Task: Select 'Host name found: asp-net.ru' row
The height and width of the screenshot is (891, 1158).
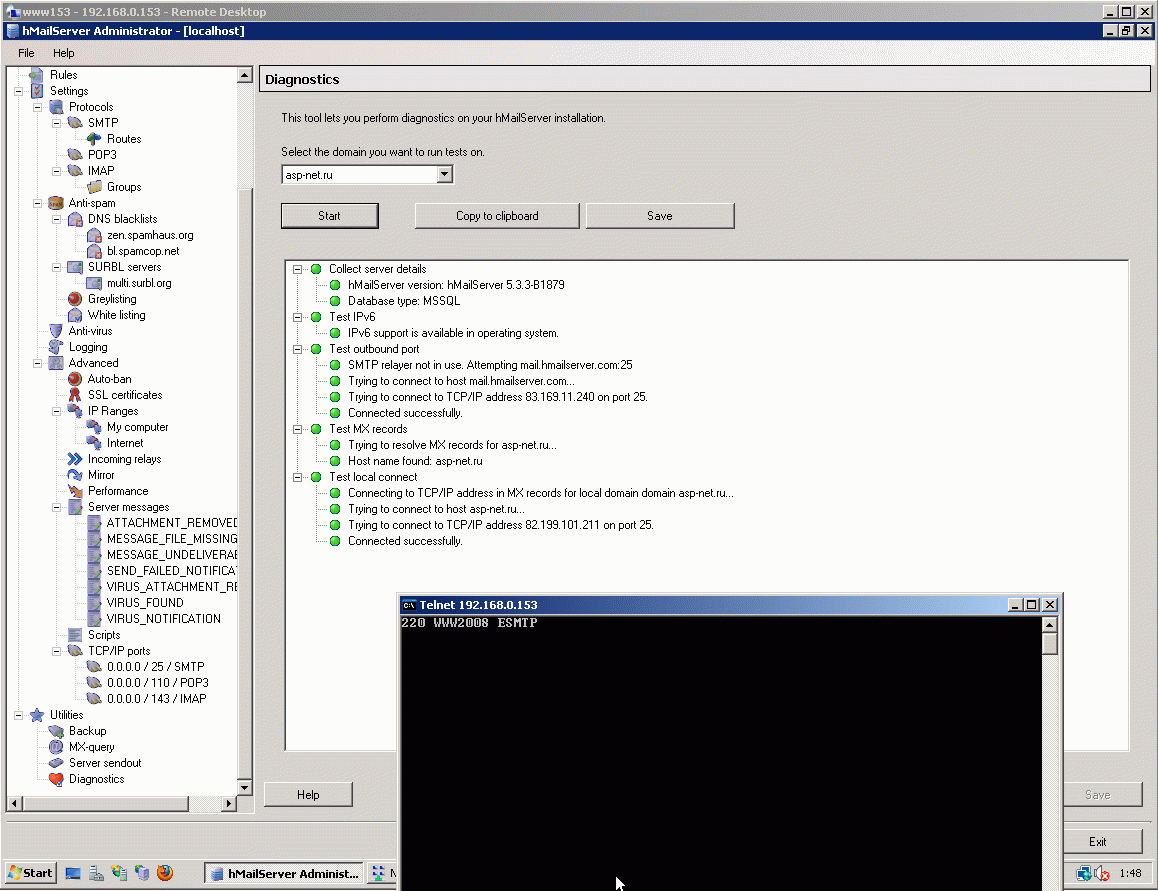Action: coord(415,461)
